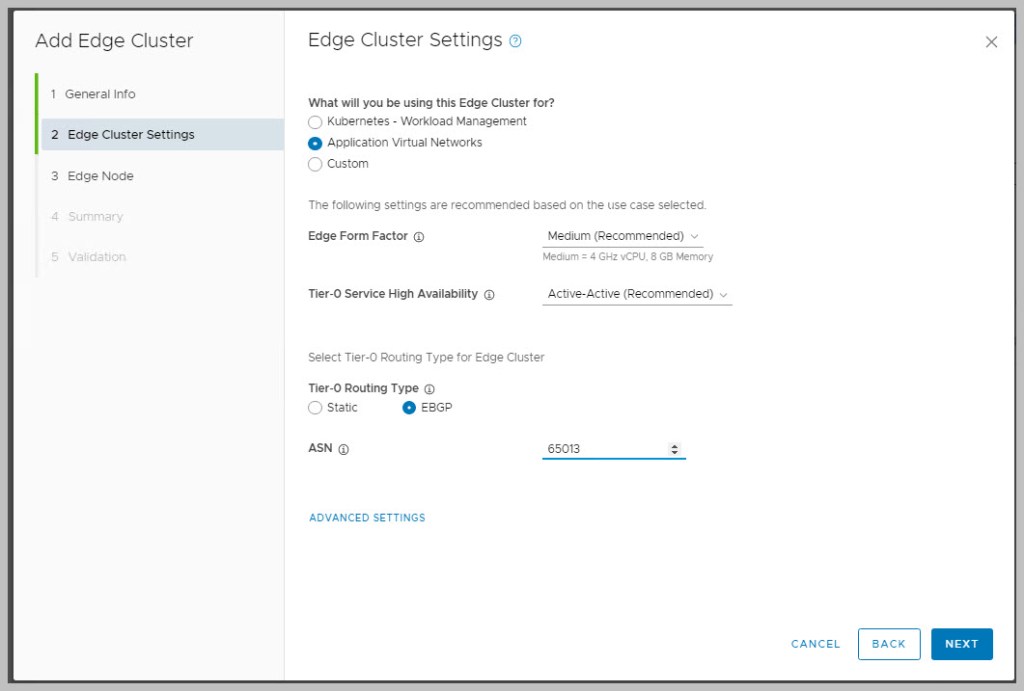The width and height of the screenshot is (1024, 691).
Task: Click info icon next to Edge Form Factor
Action: click(419, 237)
